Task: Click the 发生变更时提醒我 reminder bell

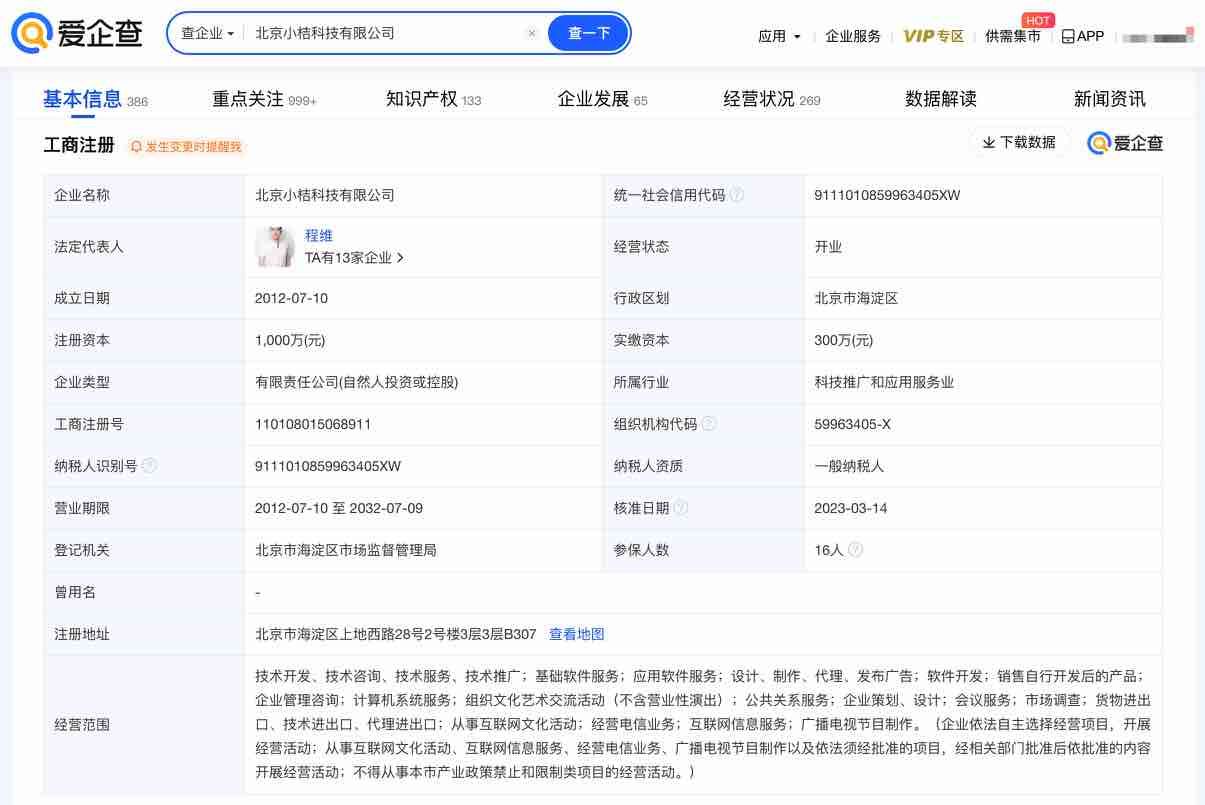Action: coord(186,146)
